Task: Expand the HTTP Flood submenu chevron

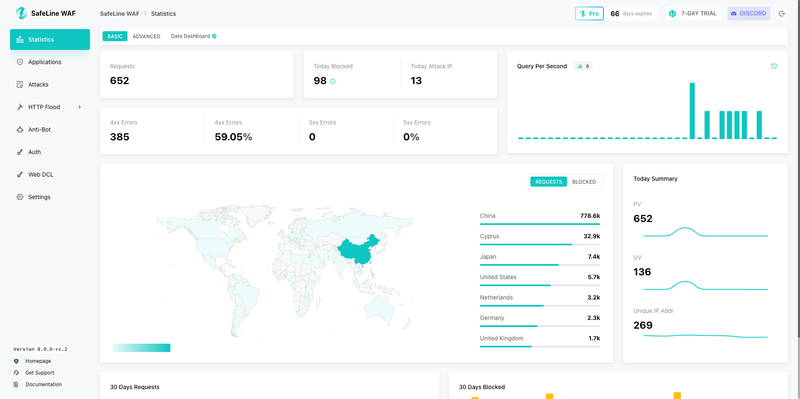Action: point(80,107)
